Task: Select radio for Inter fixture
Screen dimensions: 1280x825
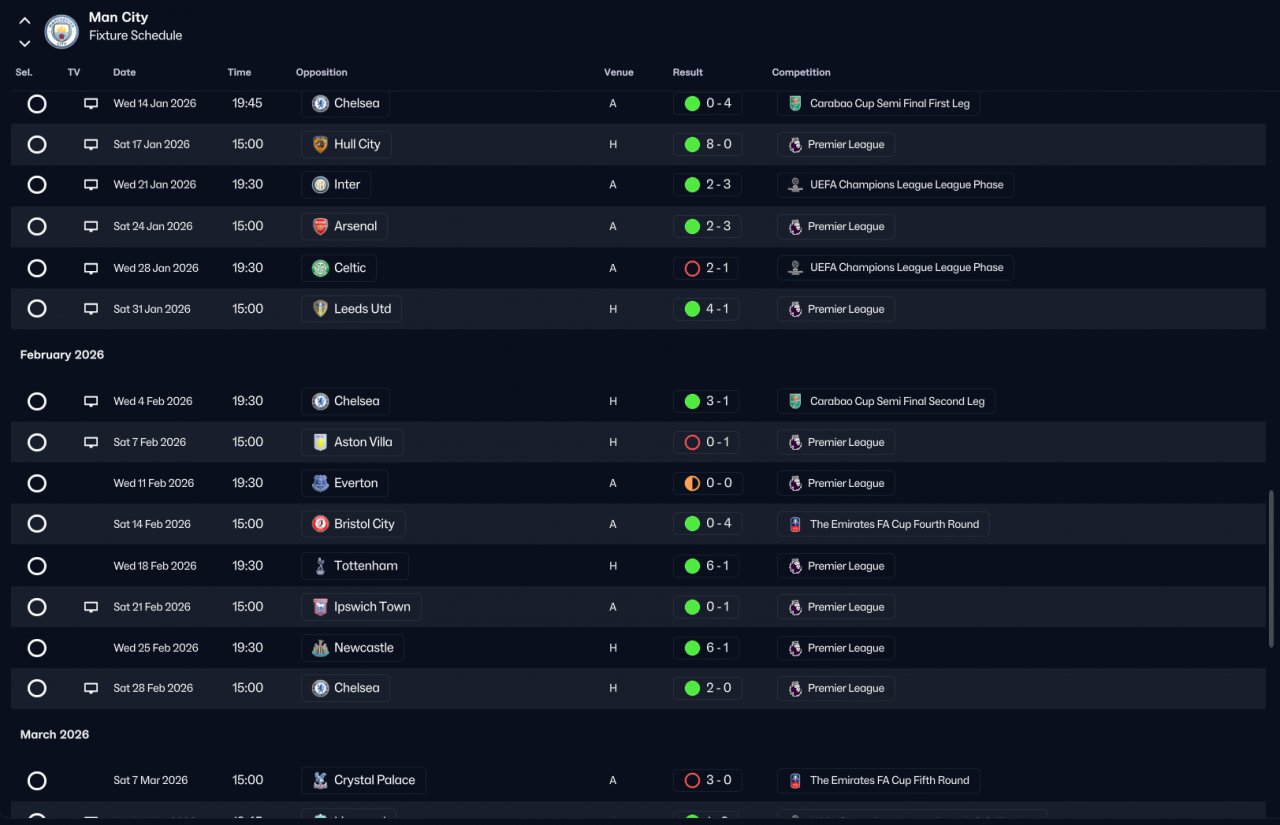Action: click(37, 185)
